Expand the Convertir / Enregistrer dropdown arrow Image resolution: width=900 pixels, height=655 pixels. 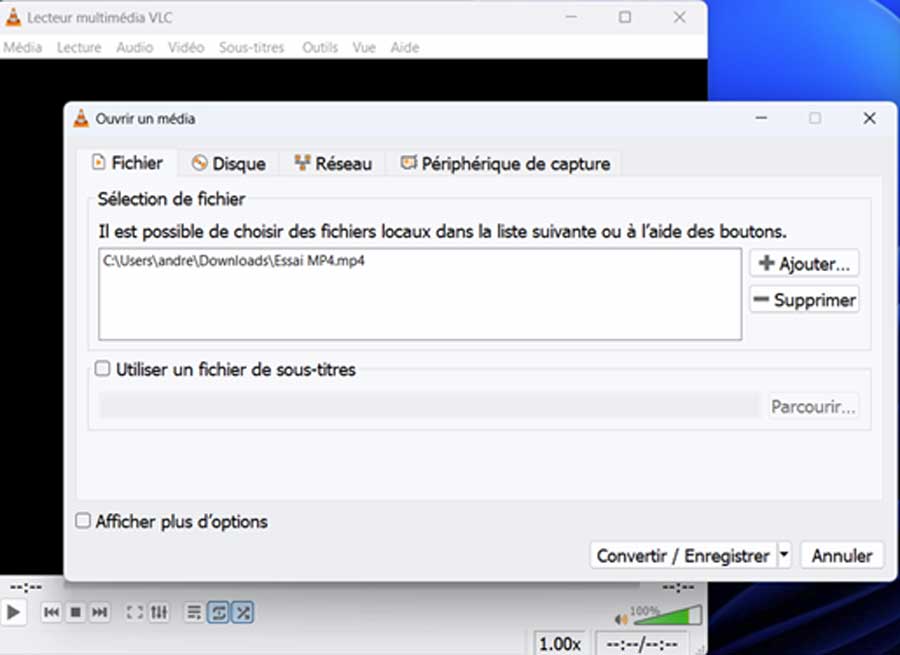(784, 556)
